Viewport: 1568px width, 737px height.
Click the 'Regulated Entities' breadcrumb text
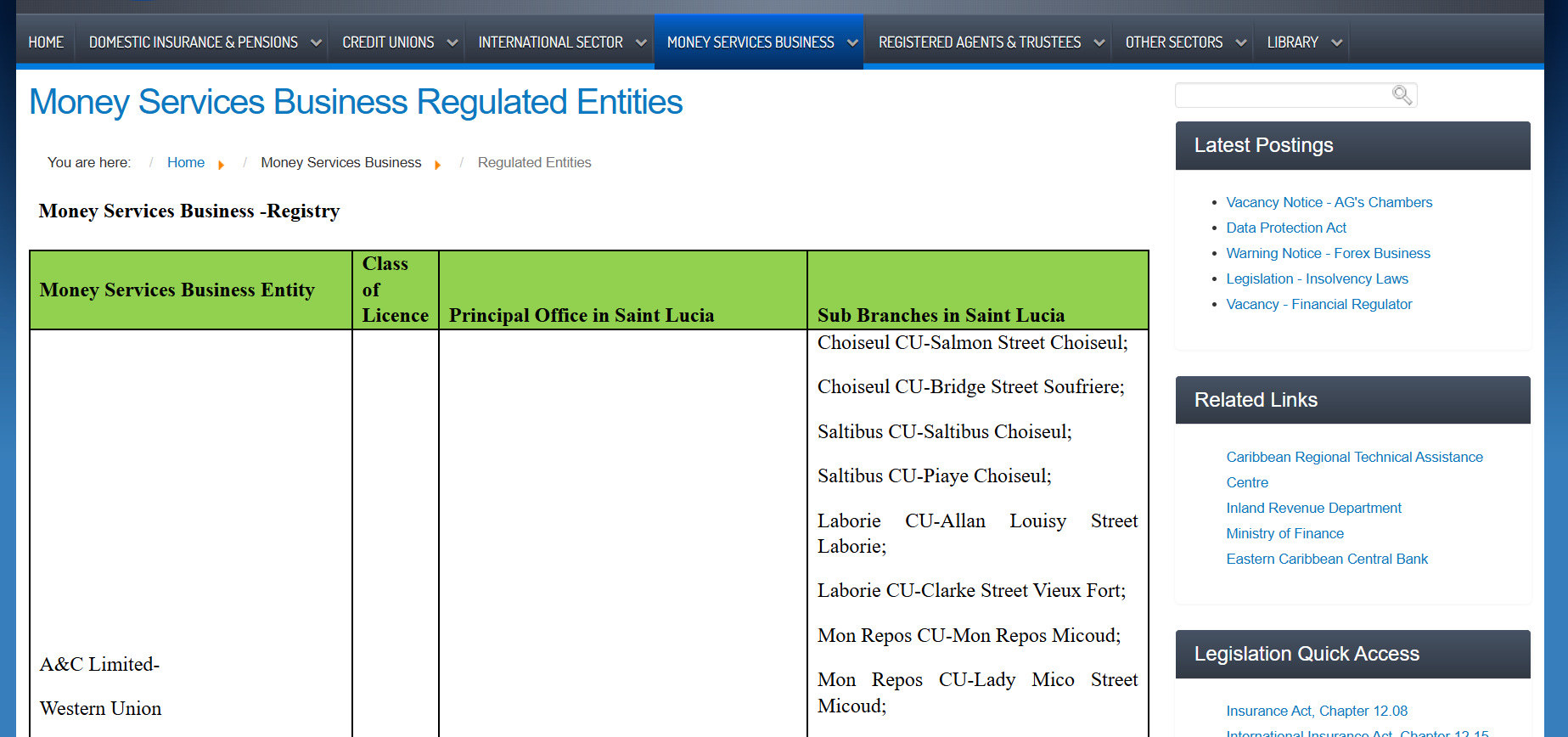click(534, 162)
